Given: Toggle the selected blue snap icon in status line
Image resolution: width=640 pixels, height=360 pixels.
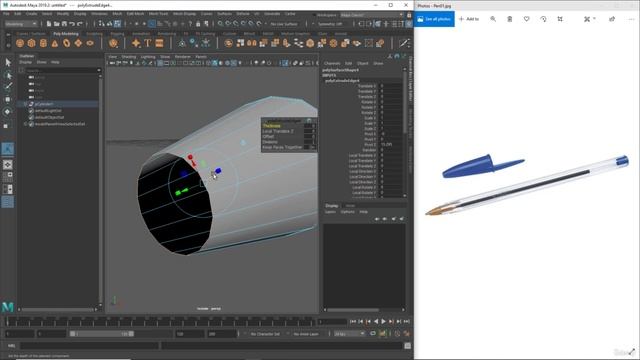Looking at the screenshot, I should (x=151, y=24).
